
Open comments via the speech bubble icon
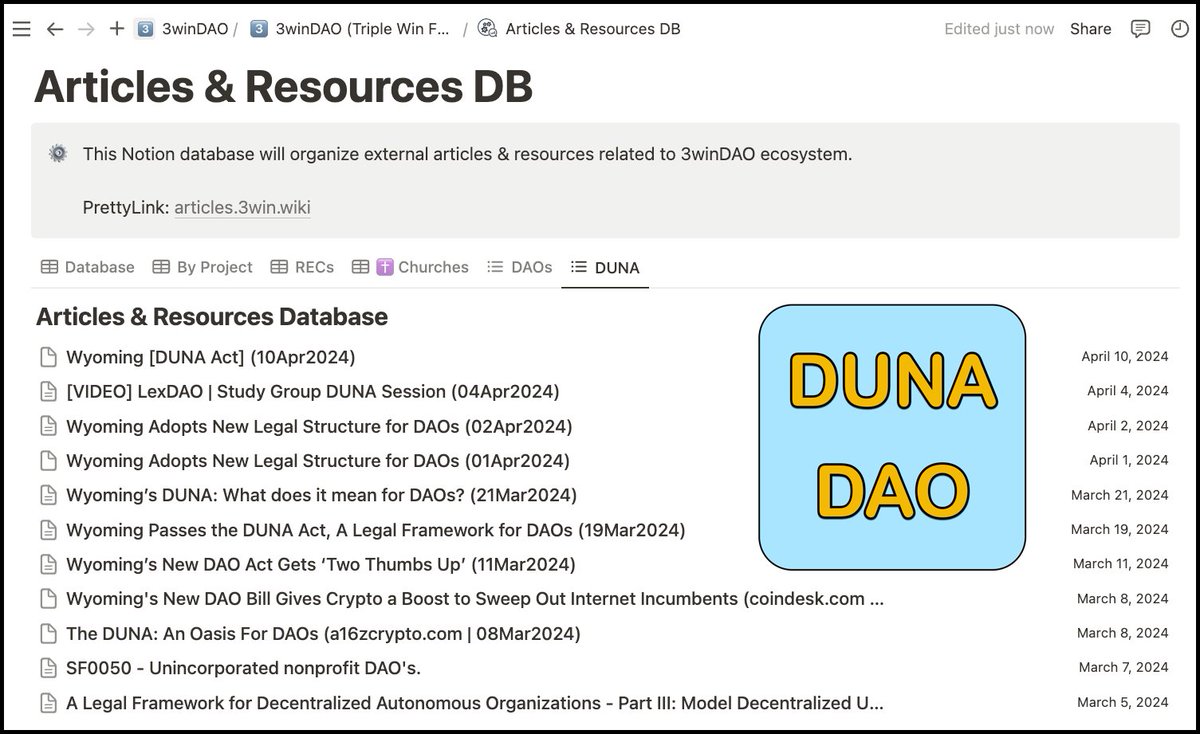tap(1140, 28)
